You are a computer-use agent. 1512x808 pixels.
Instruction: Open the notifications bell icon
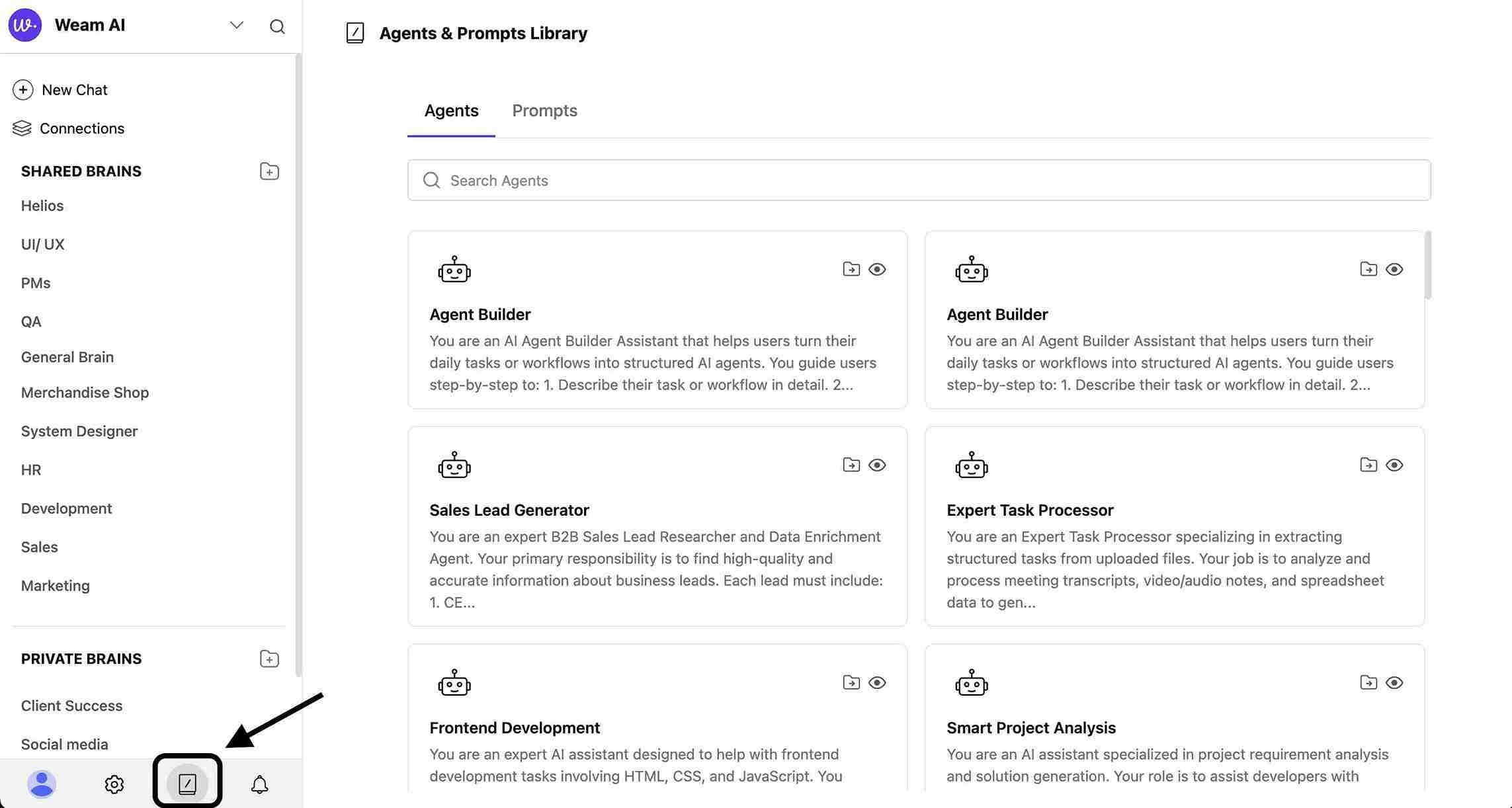[x=259, y=784]
